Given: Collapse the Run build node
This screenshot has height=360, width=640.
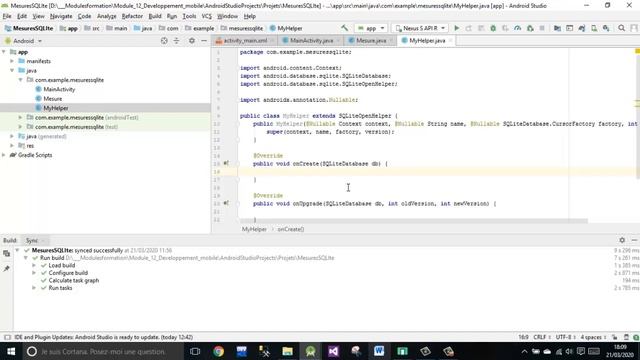Looking at the screenshot, I should tap(26, 258).
